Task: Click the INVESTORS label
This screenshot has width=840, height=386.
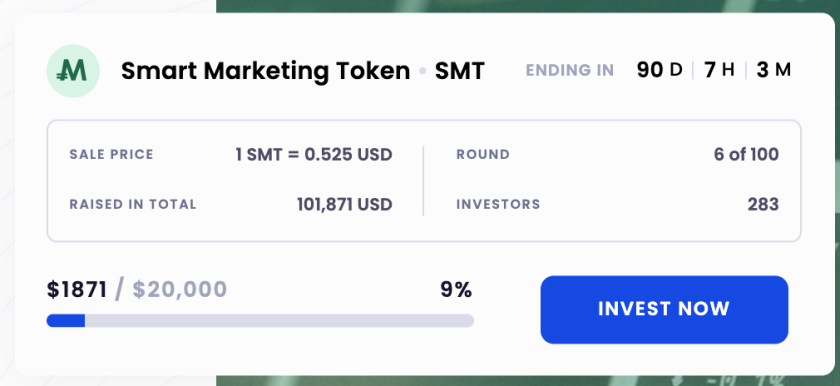Action: [x=498, y=205]
